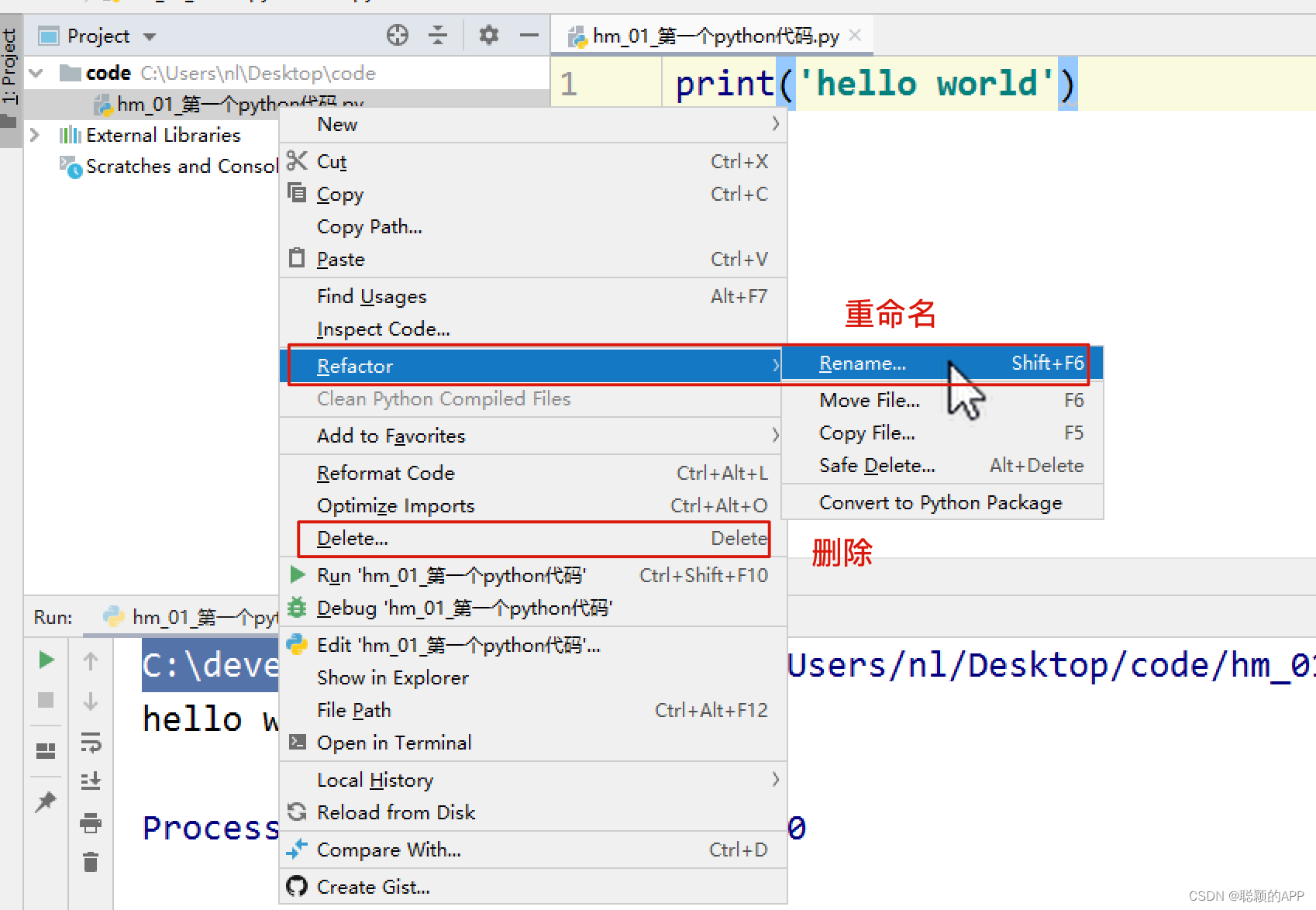
Task: Click Open in Terminal icon entry
Action: [x=297, y=742]
